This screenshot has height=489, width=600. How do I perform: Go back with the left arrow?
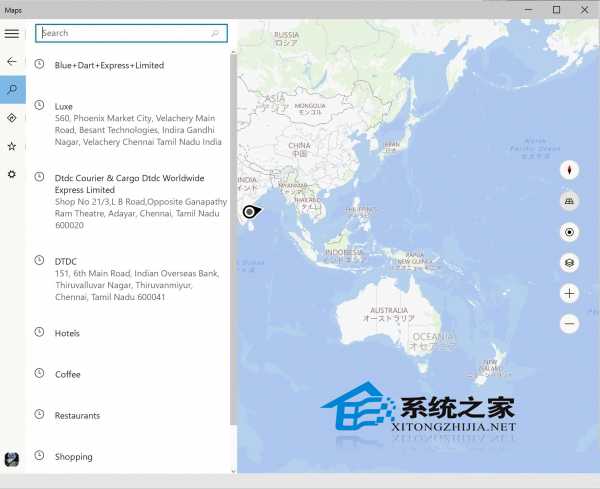pos(12,61)
